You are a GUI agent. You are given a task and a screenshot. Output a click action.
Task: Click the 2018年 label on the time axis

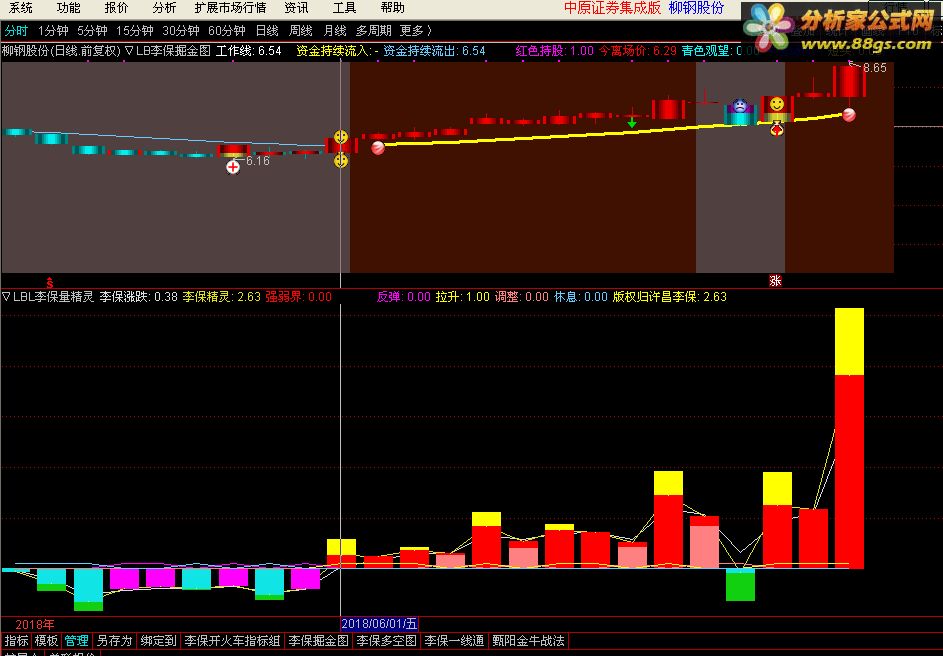pos(34,625)
